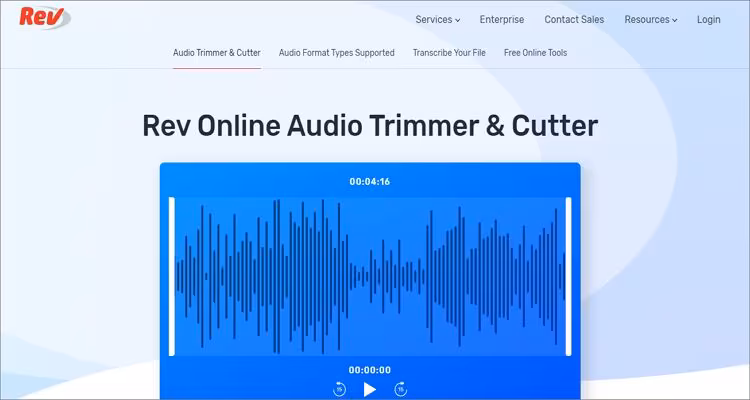Click the right trim handle of the waveform
This screenshot has height=400, width=750.
coord(568,277)
